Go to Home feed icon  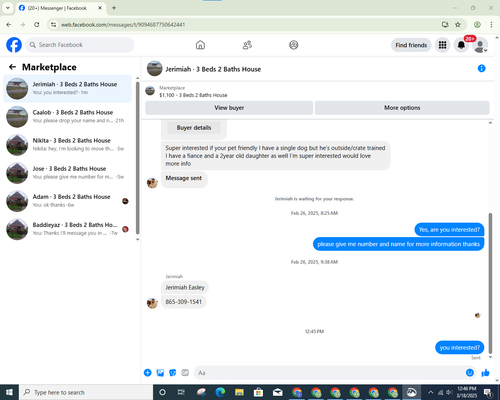point(200,45)
